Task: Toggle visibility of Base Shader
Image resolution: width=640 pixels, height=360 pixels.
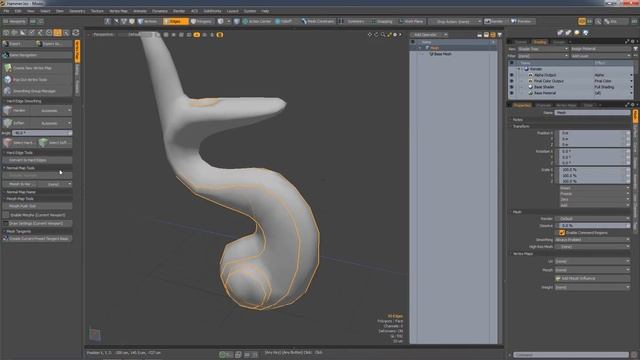Action: pos(511,87)
